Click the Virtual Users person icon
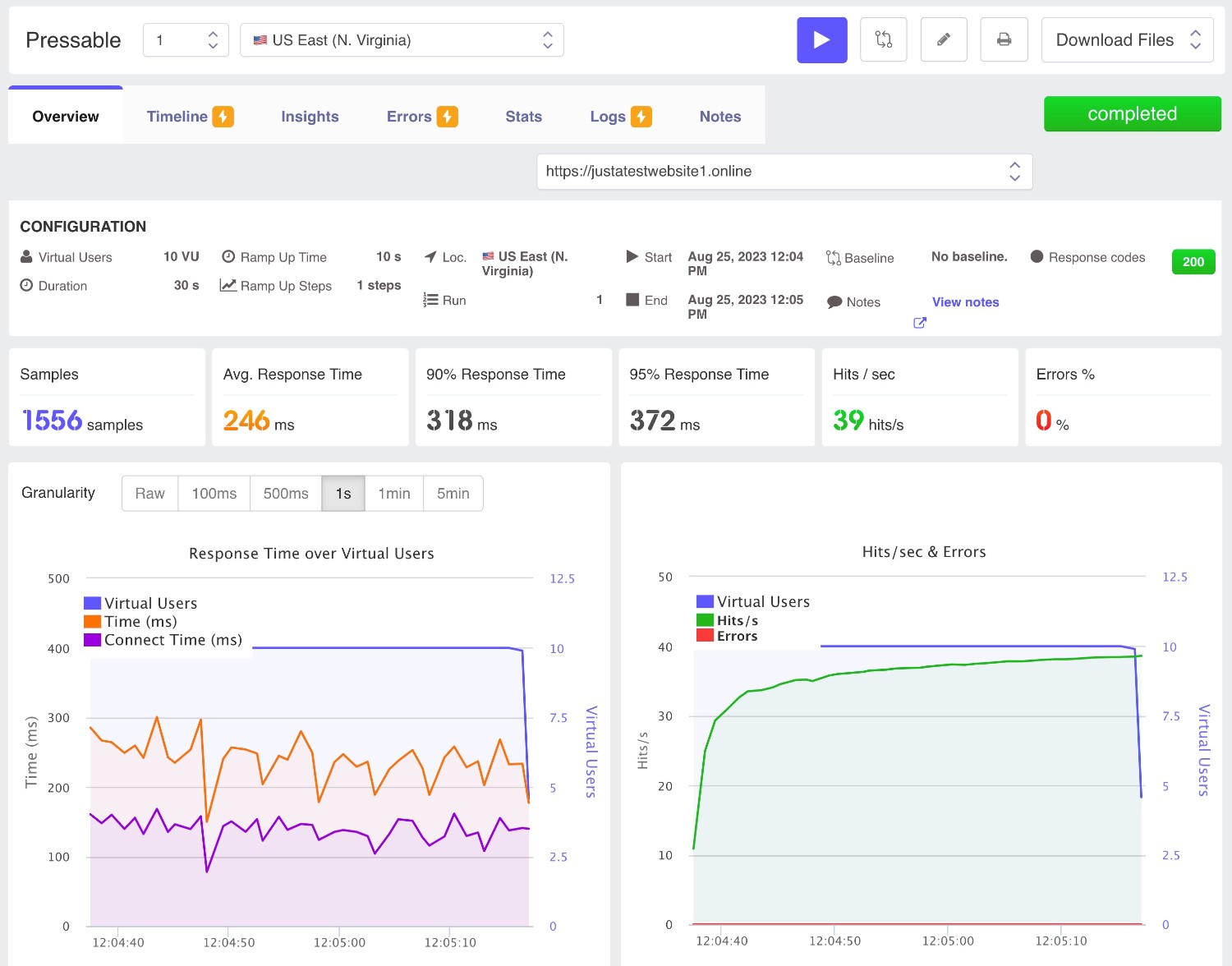This screenshot has width=1232, height=966. (26, 256)
